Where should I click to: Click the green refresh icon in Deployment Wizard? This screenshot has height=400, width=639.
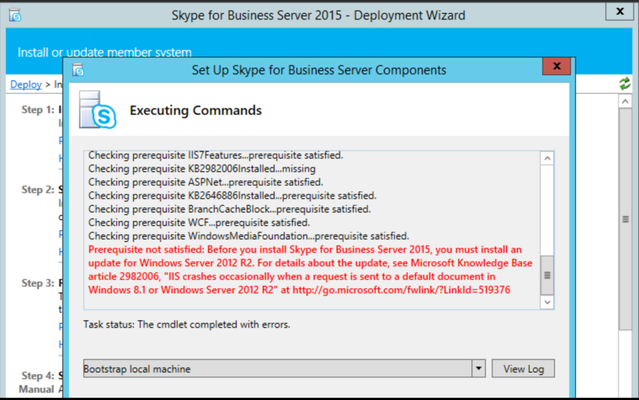(x=625, y=84)
